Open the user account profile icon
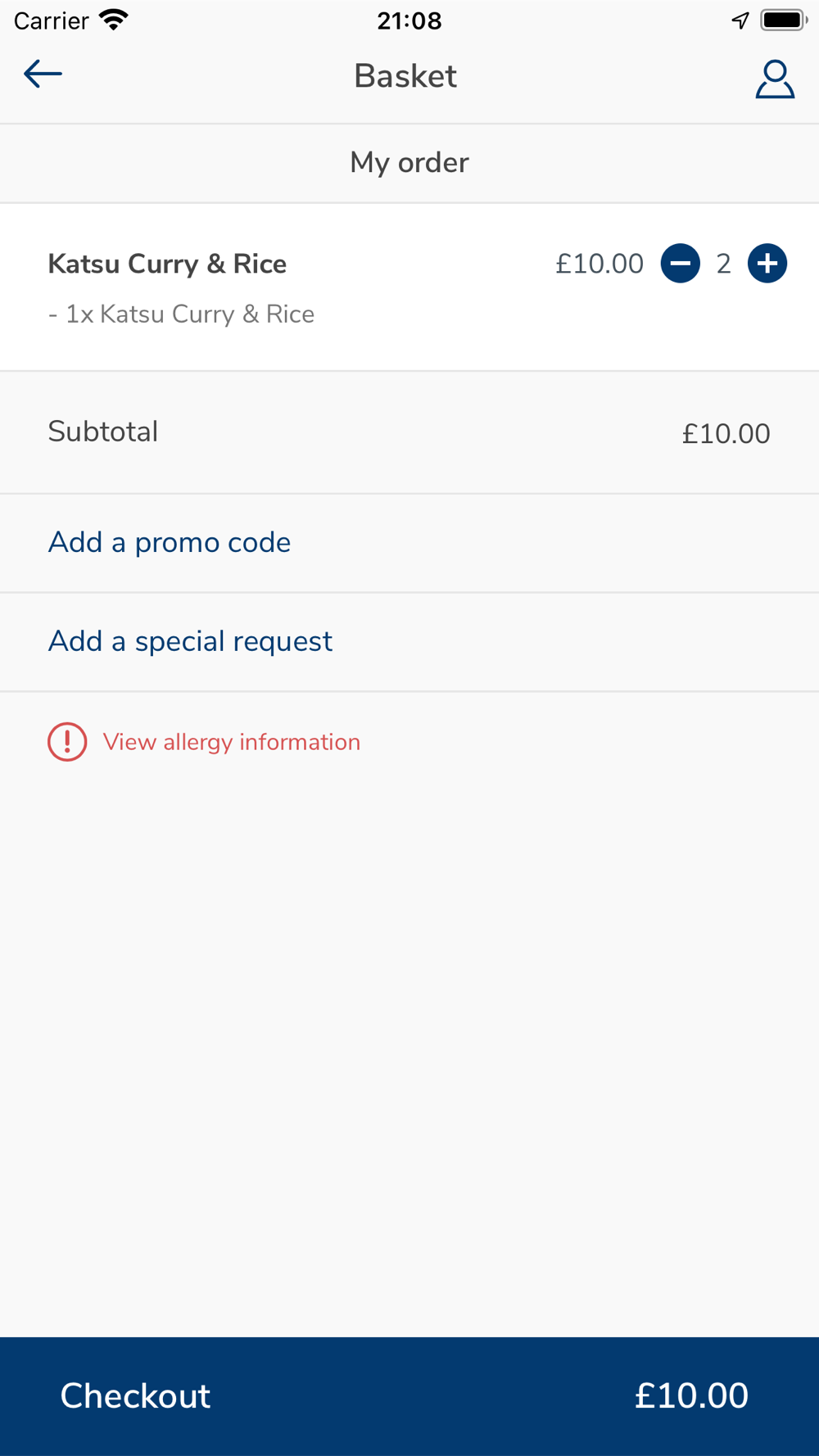The height and width of the screenshot is (1456, 819). (774, 79)
